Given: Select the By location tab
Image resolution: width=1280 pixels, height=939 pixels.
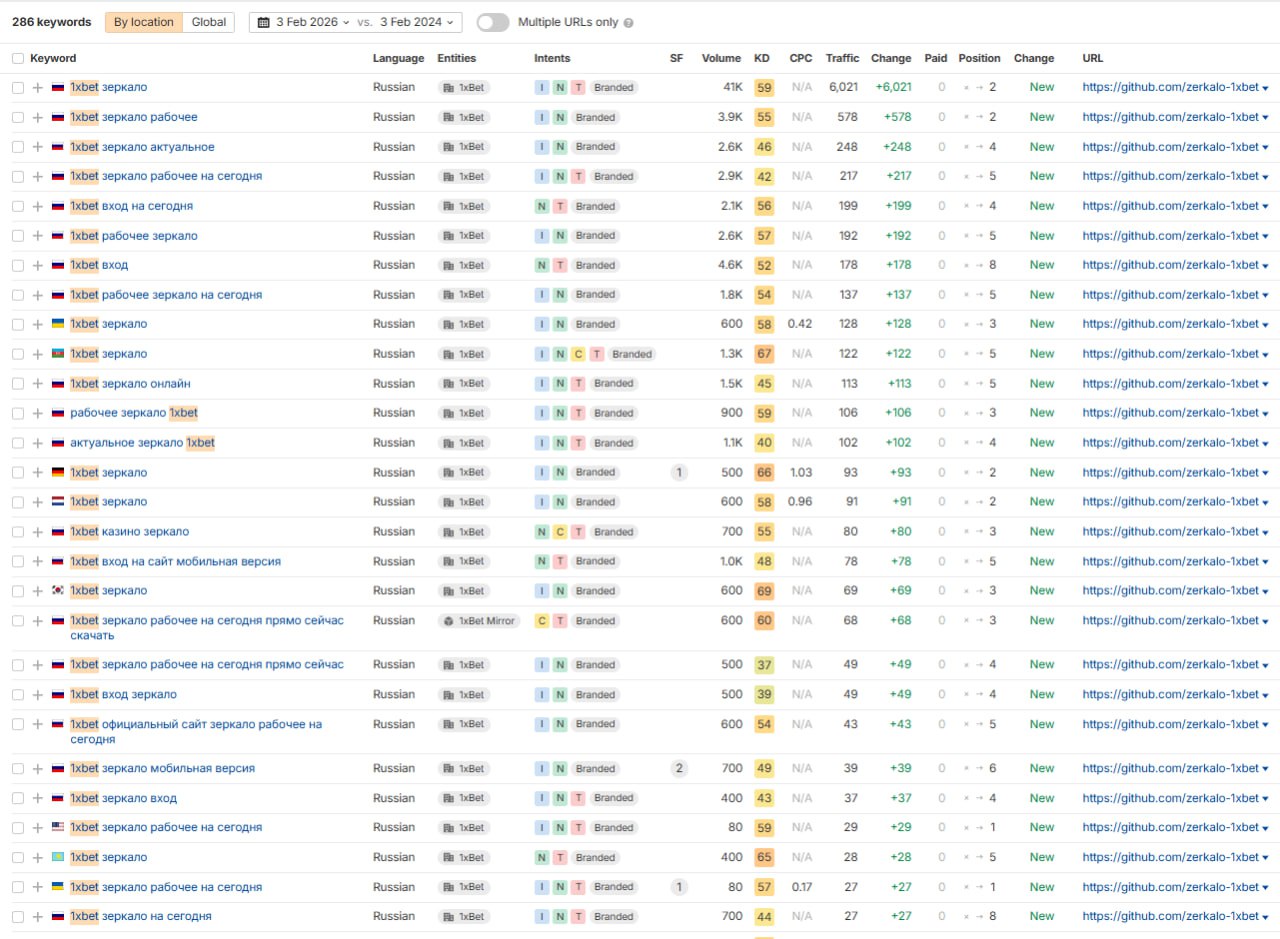Looking at the screenshot, I should pyautogui.click(x=144, y=22).
